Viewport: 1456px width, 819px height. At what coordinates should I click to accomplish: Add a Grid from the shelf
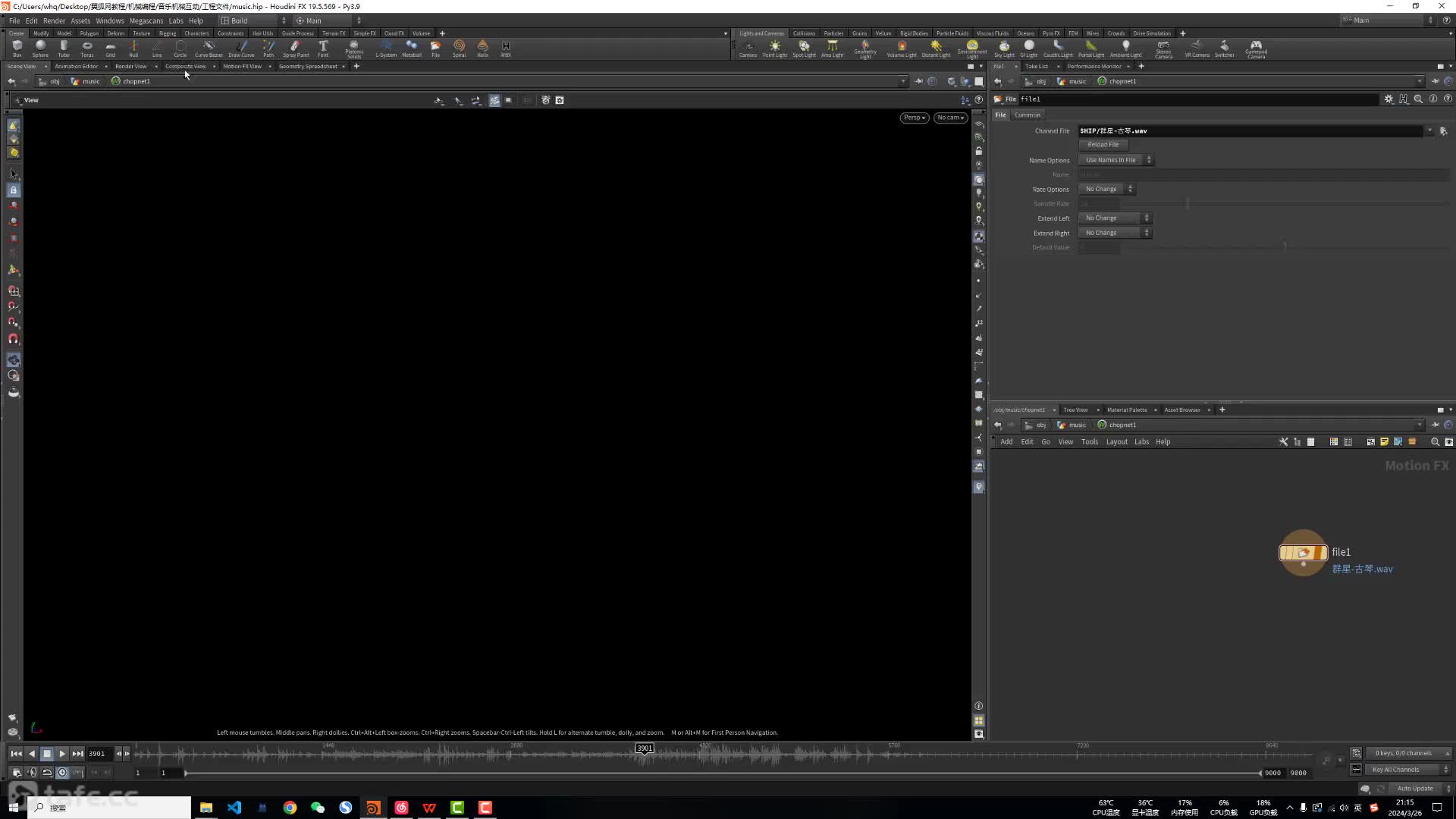point(110,49)
